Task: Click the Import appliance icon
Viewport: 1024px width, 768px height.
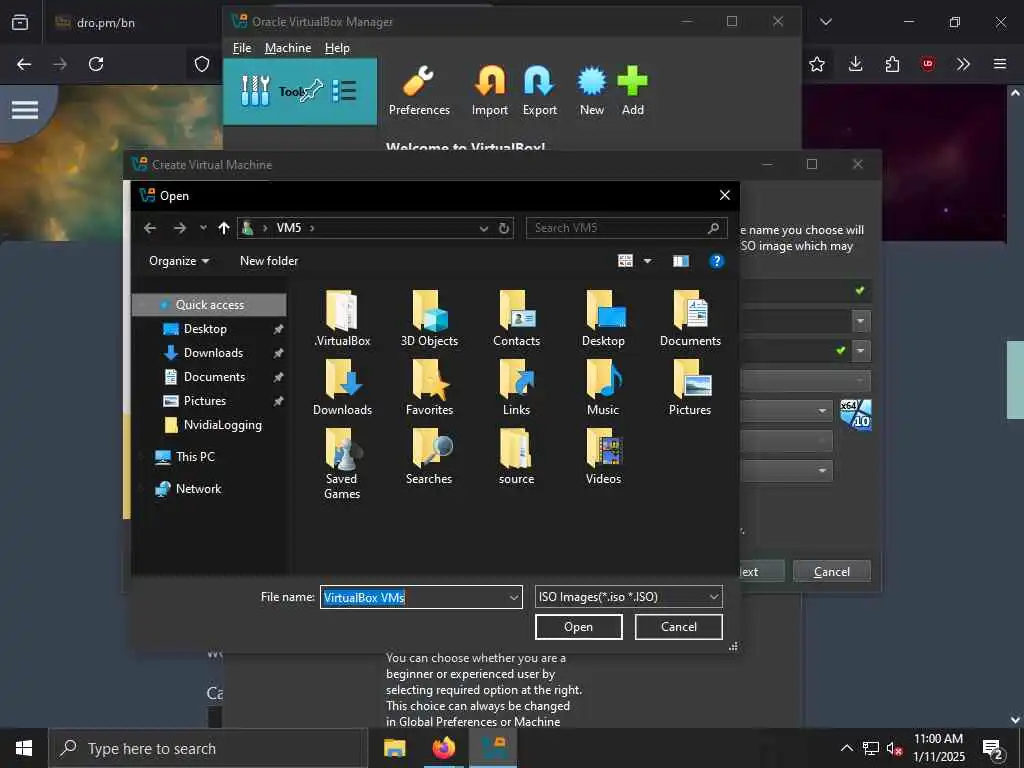Action: pos(490,91)
